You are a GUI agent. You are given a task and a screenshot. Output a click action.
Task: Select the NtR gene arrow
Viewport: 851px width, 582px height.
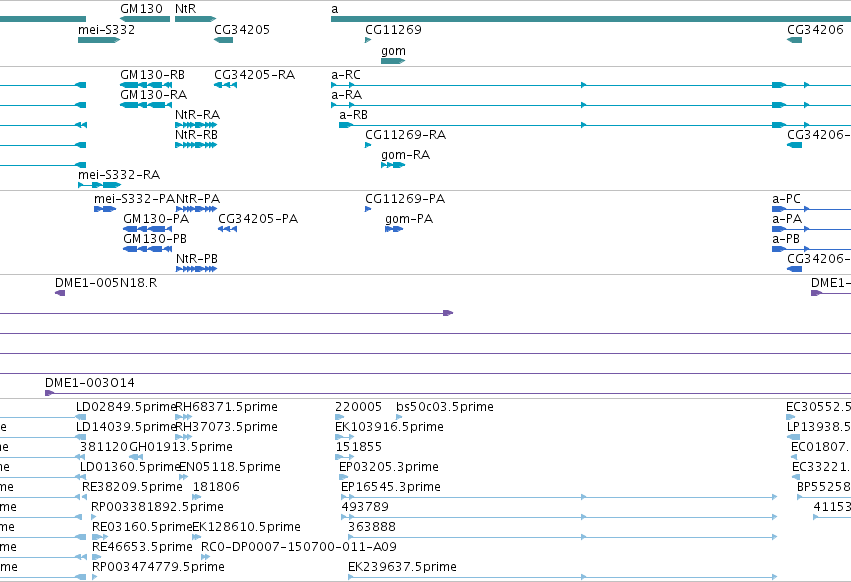[x=195, y=19]
